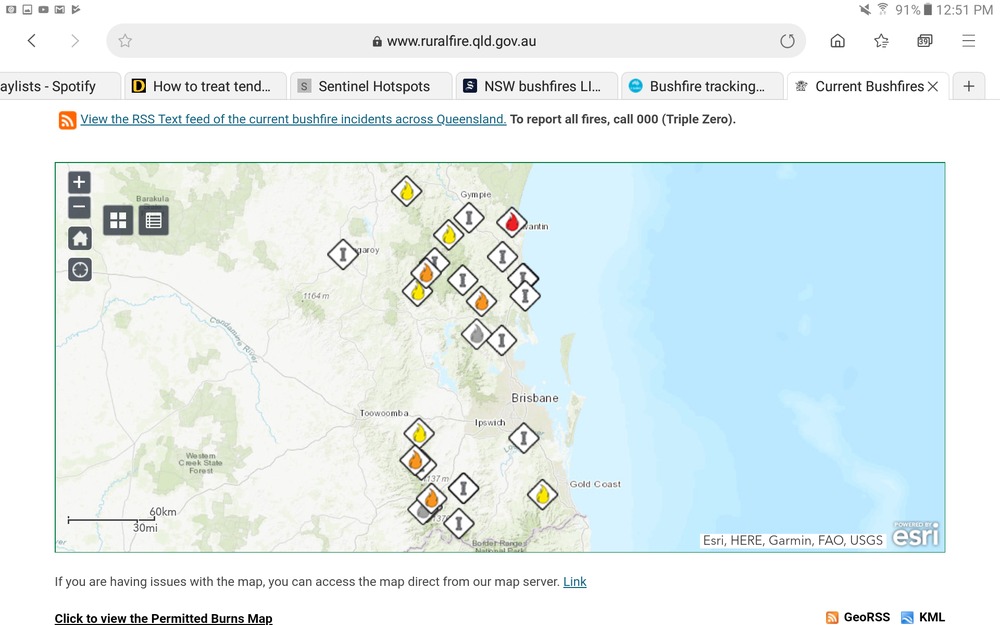The width and height of the screenshot is (1000, 625).
Task: Open the map legend list button
Action: 153,221
